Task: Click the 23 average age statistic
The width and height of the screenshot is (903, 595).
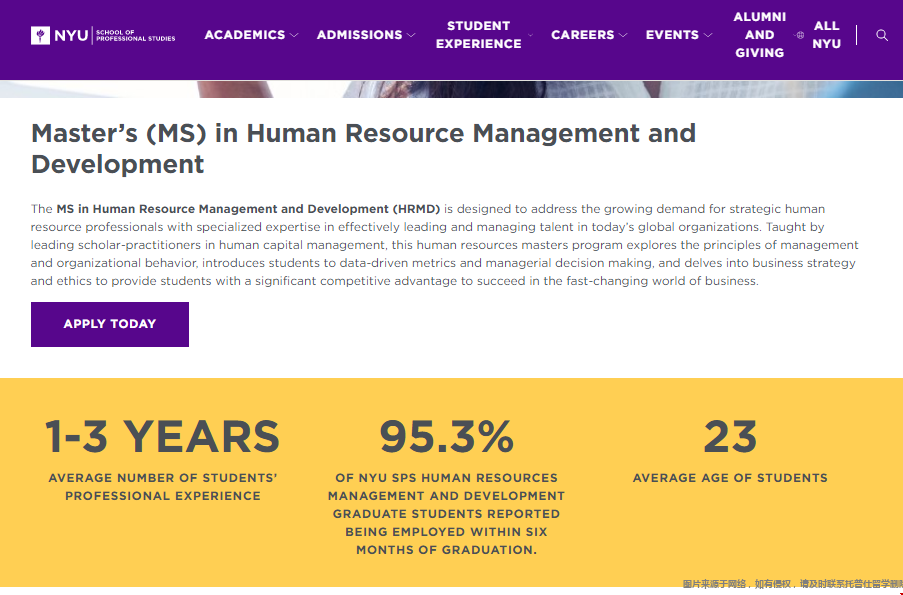Action: point(730,437)
